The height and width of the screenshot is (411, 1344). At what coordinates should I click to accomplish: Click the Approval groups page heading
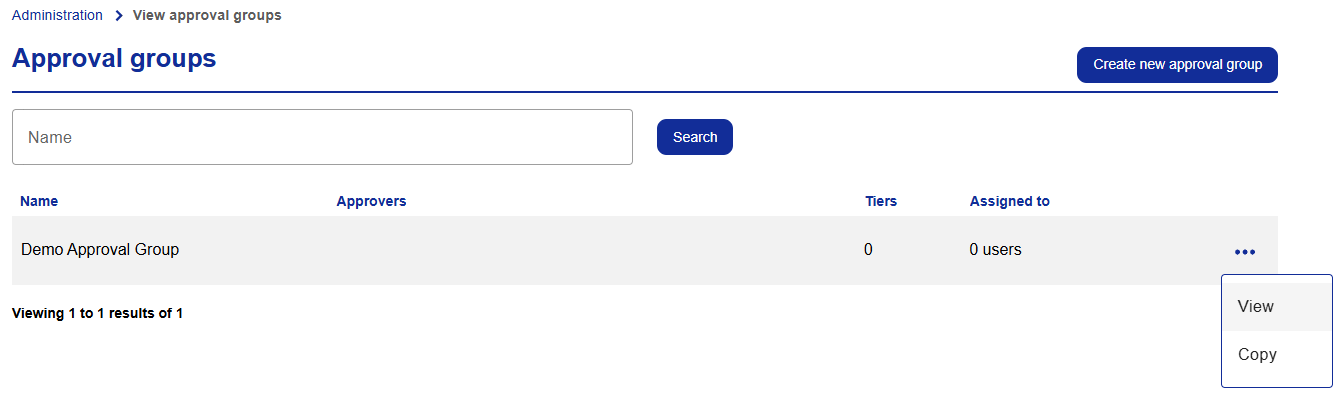[114, 59]
